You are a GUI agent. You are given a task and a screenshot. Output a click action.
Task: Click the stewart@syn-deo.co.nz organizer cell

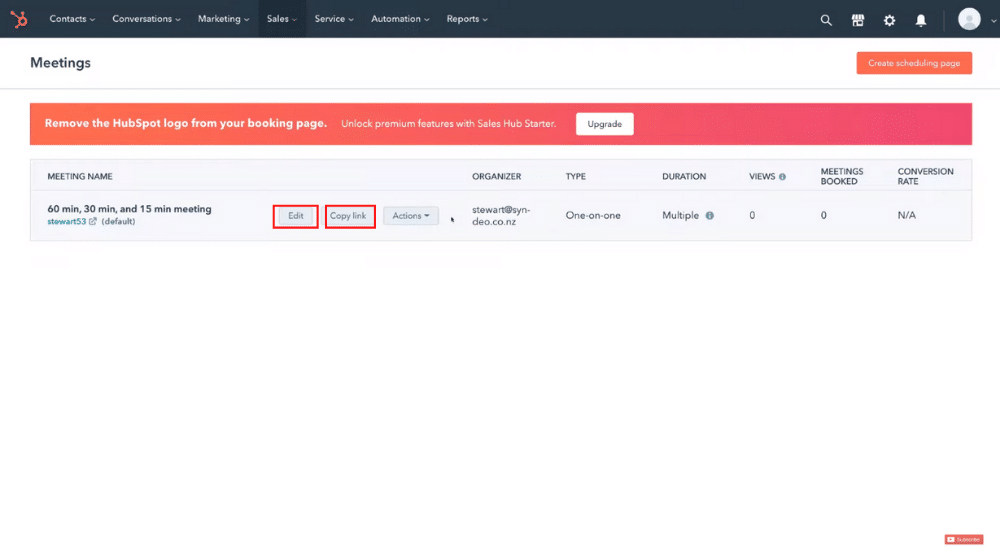click(501, 216)
